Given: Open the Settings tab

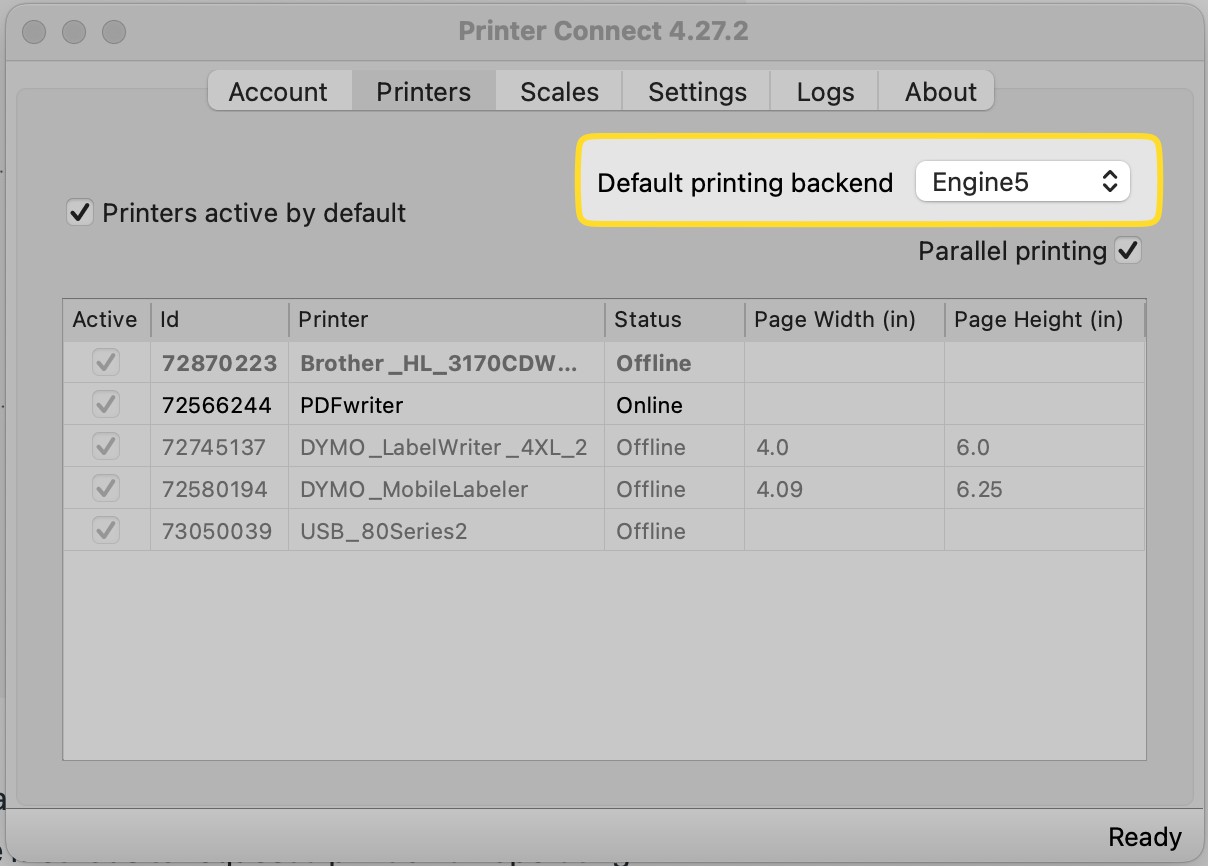Looking at the screenshot, I should 697,92.
